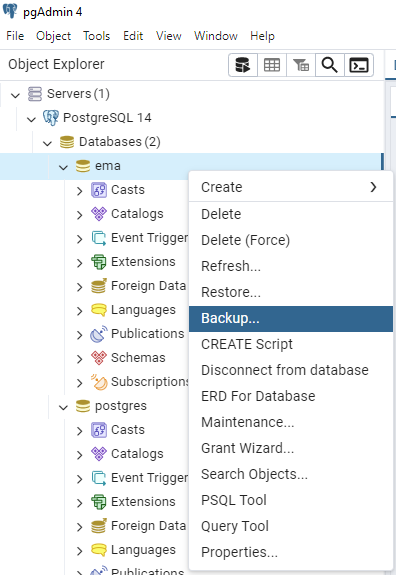Choose Refresh... in context menu
Image resolution: width=396 pixels, height=575 pixels.
(291, 266)
